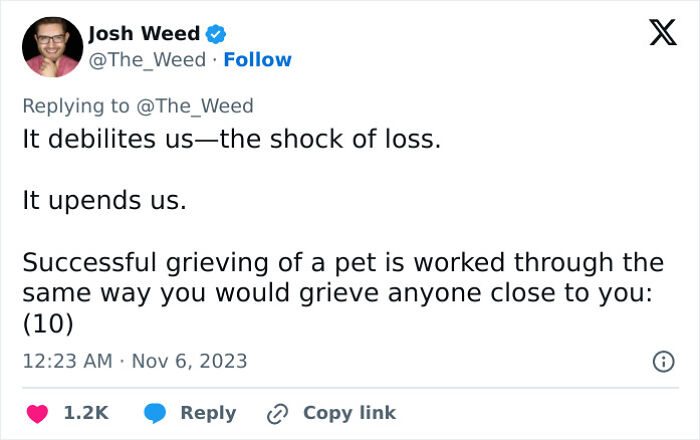Click the chain link icon
This screenshot has width=700, height=440.
[278, 412]
